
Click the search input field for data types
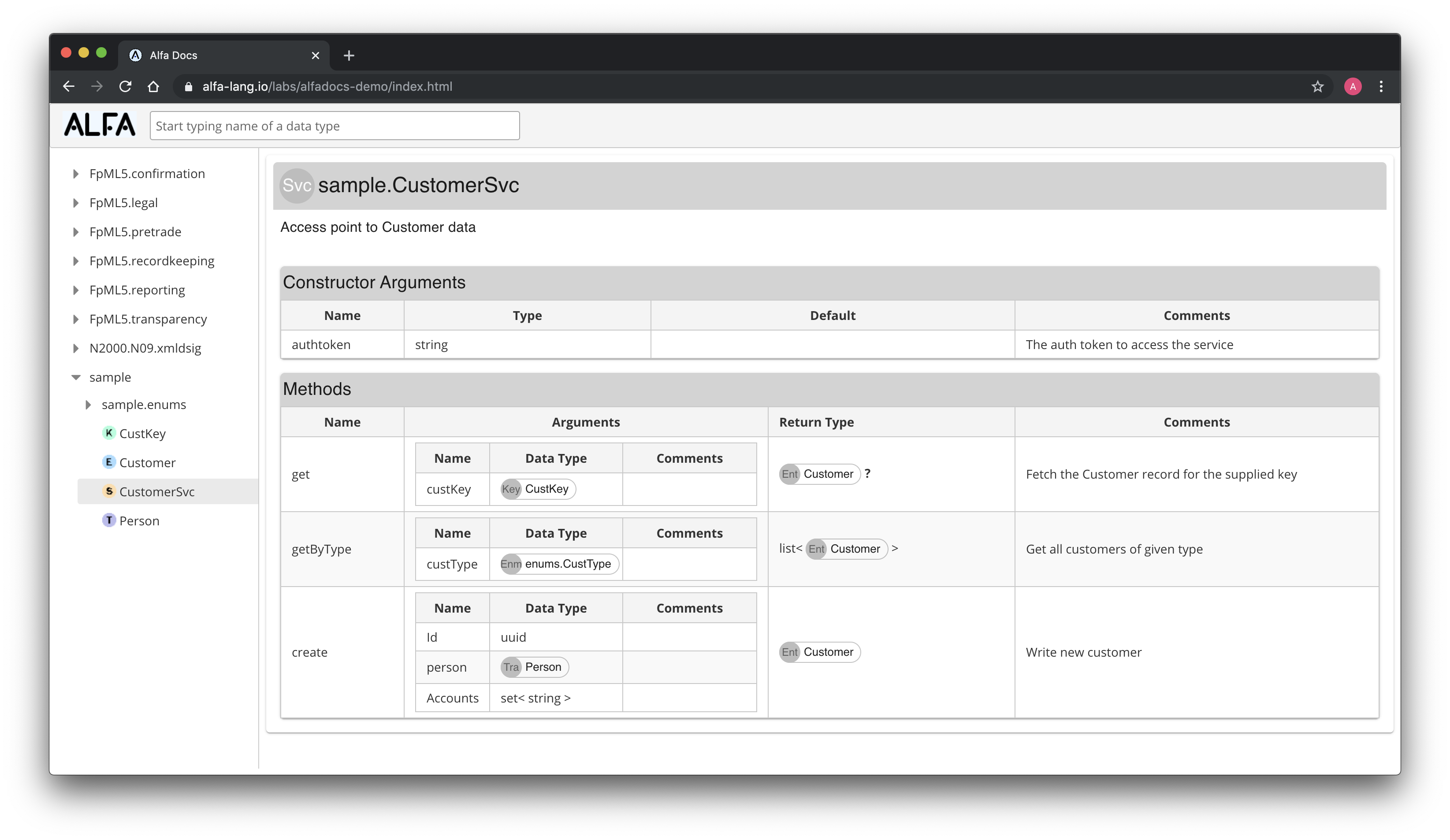(334, 126)
